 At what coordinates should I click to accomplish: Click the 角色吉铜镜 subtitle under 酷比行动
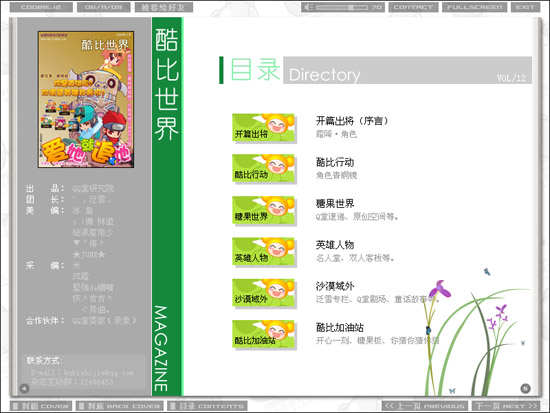click(x=336, y=175)
